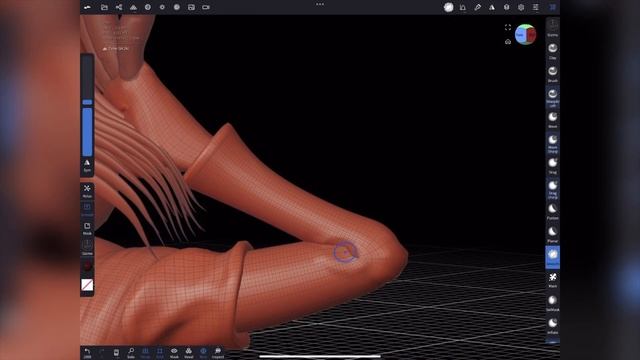Open the white alpha swatch with red slash
Image resolution: width=640 pixels, height=360 pixels.
tap(87, 284)
